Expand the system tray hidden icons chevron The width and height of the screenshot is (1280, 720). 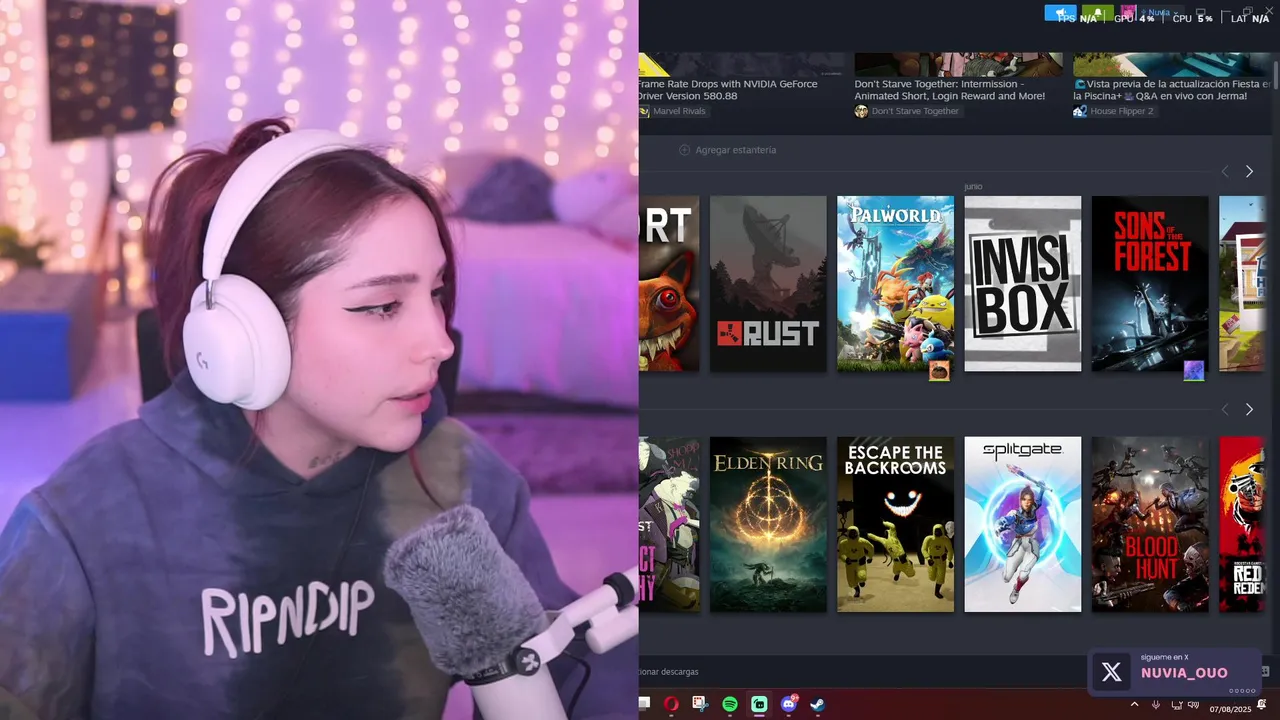[x=1134, y=705]
